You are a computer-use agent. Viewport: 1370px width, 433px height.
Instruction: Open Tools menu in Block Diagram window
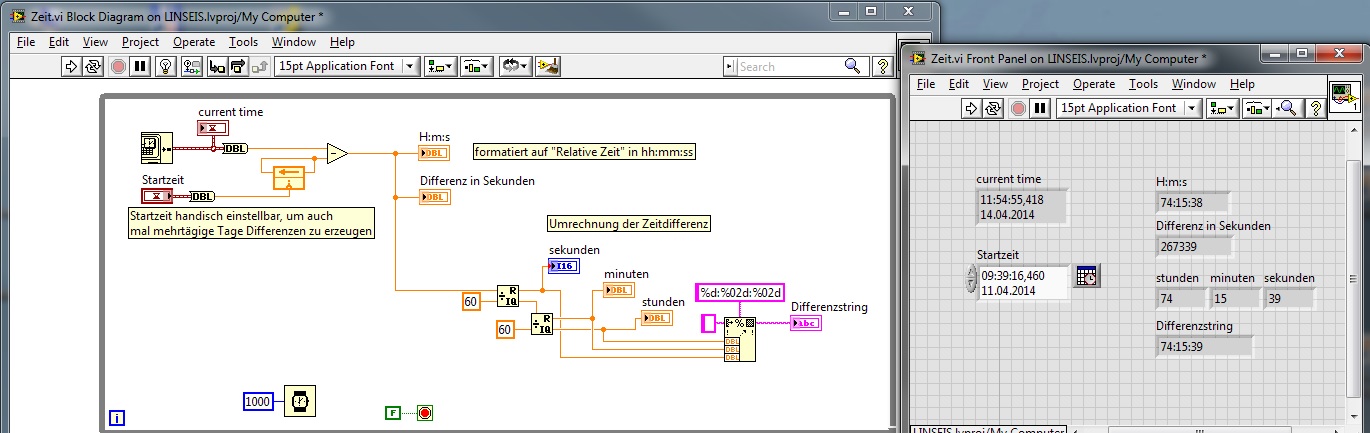(243, 42)
